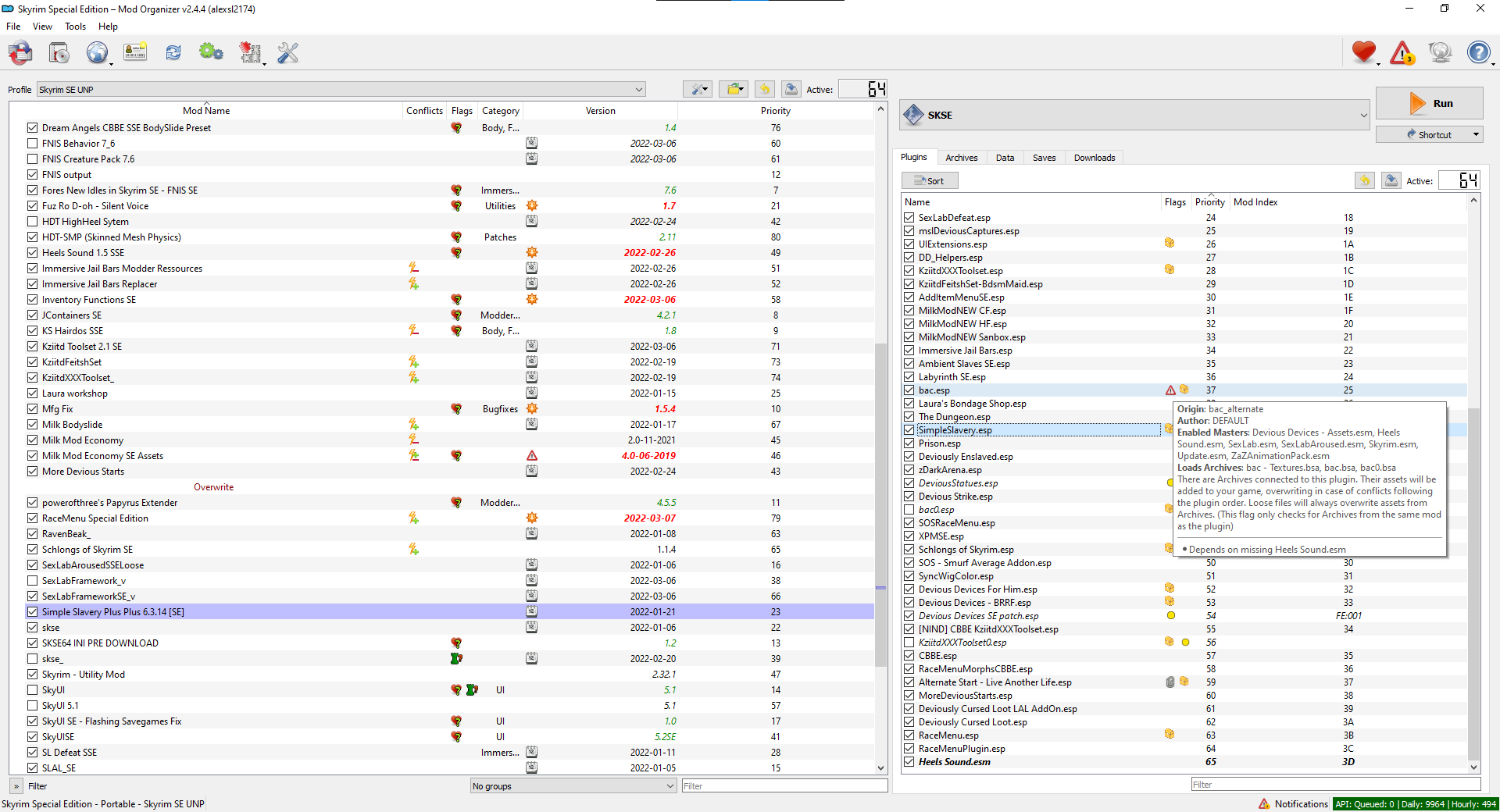Open the Profile Skyrim SE UNP dropdown
The image size is (1500, 812).
pyautogui.click(x=341, y=90)
